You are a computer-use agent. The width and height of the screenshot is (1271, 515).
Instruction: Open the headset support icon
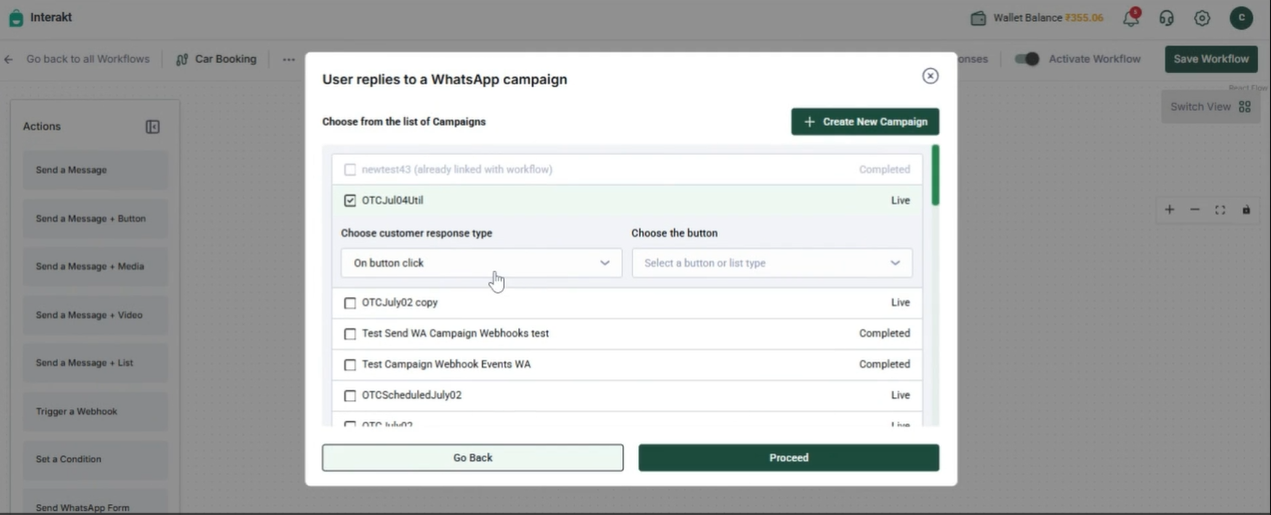click(x=1166, y=18)
